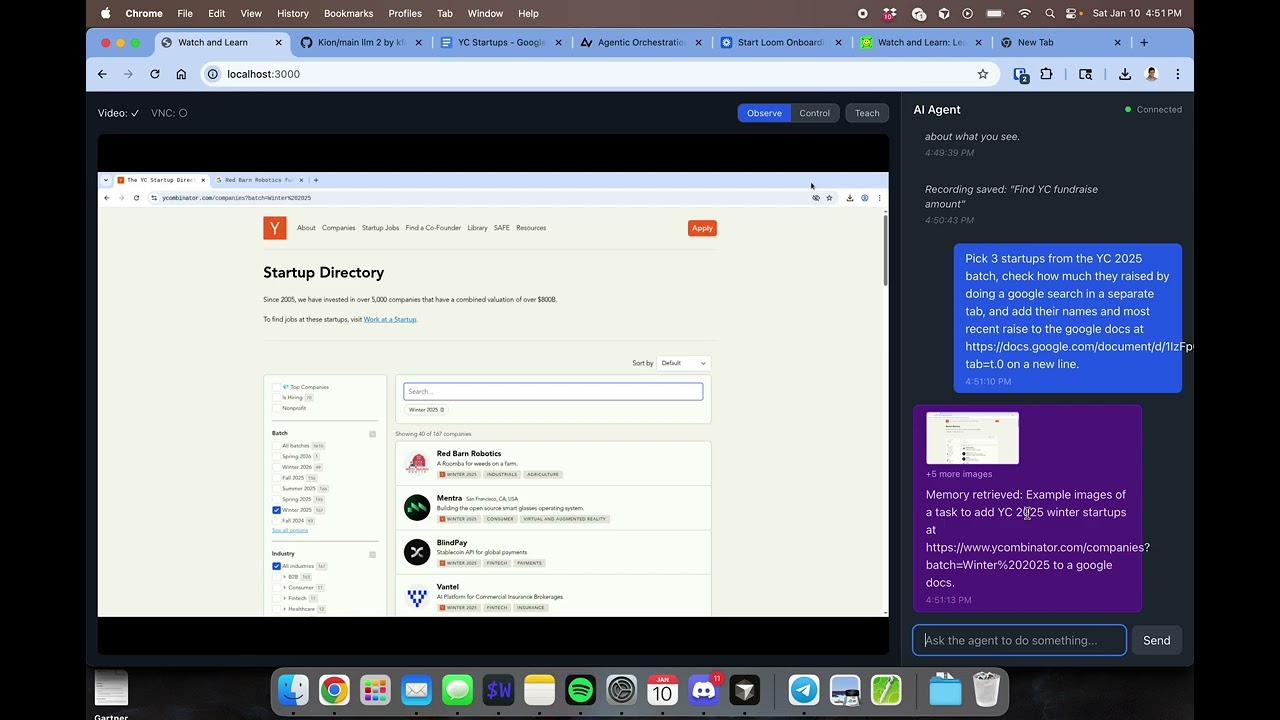Bookmark this page with the star icon

[x=983, y=74]
